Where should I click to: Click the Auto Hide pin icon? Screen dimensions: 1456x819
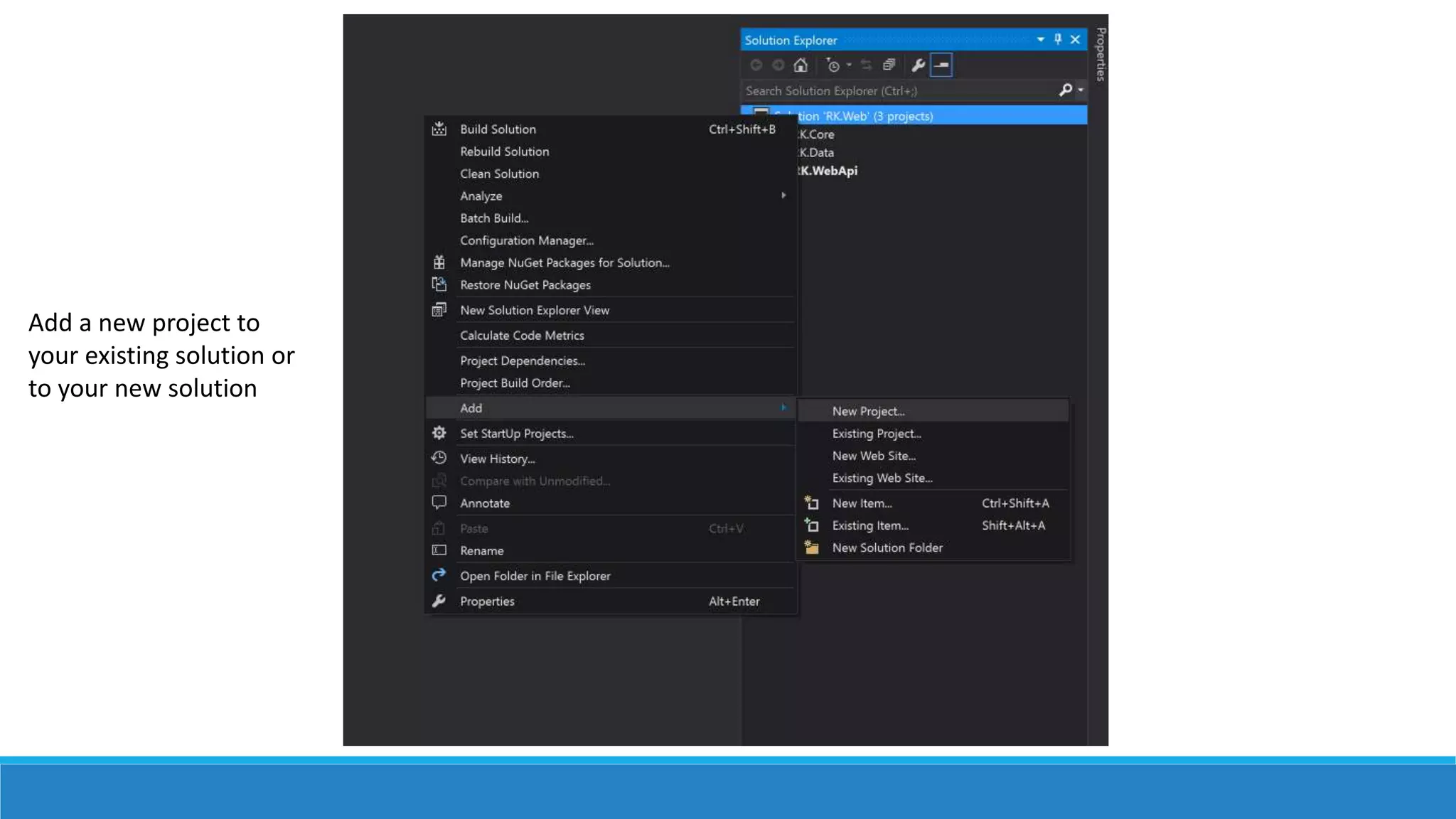[1058, 40]
